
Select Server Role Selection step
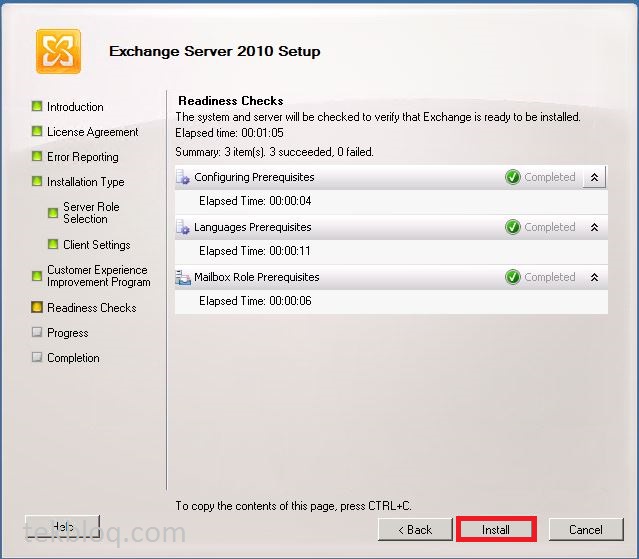click(x=91, y=213)
